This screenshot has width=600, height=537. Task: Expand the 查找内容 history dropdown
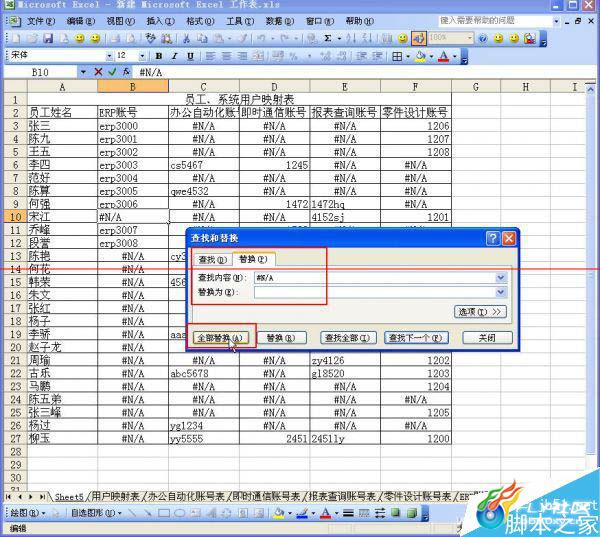click(501, 277)
